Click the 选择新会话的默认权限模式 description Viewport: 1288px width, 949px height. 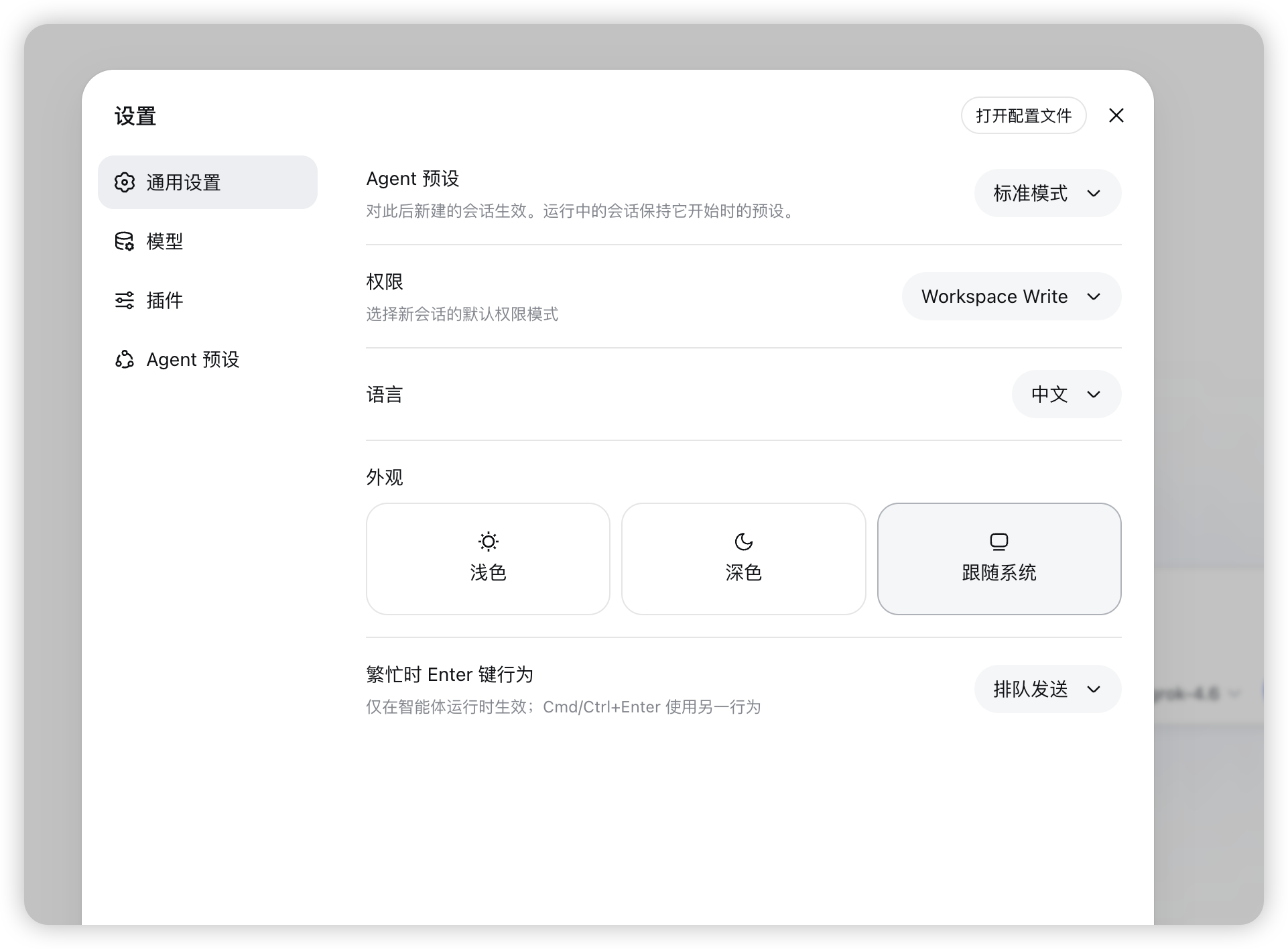pos(462,314)
